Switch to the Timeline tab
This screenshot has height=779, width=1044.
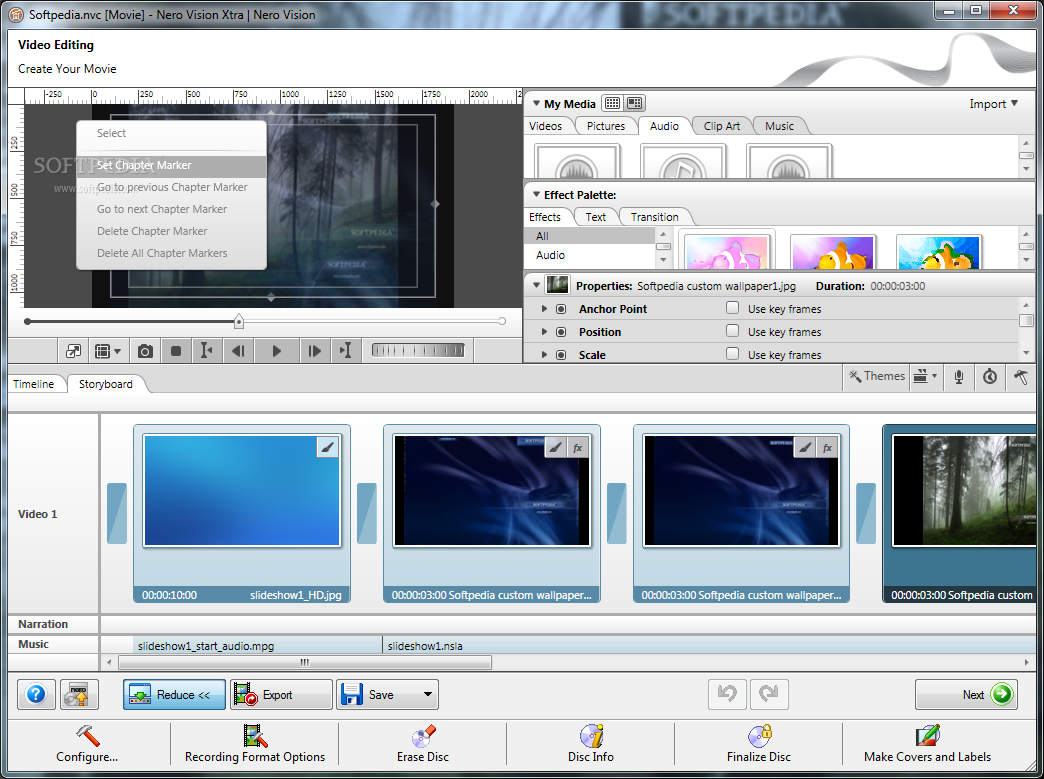click(33, 384)
